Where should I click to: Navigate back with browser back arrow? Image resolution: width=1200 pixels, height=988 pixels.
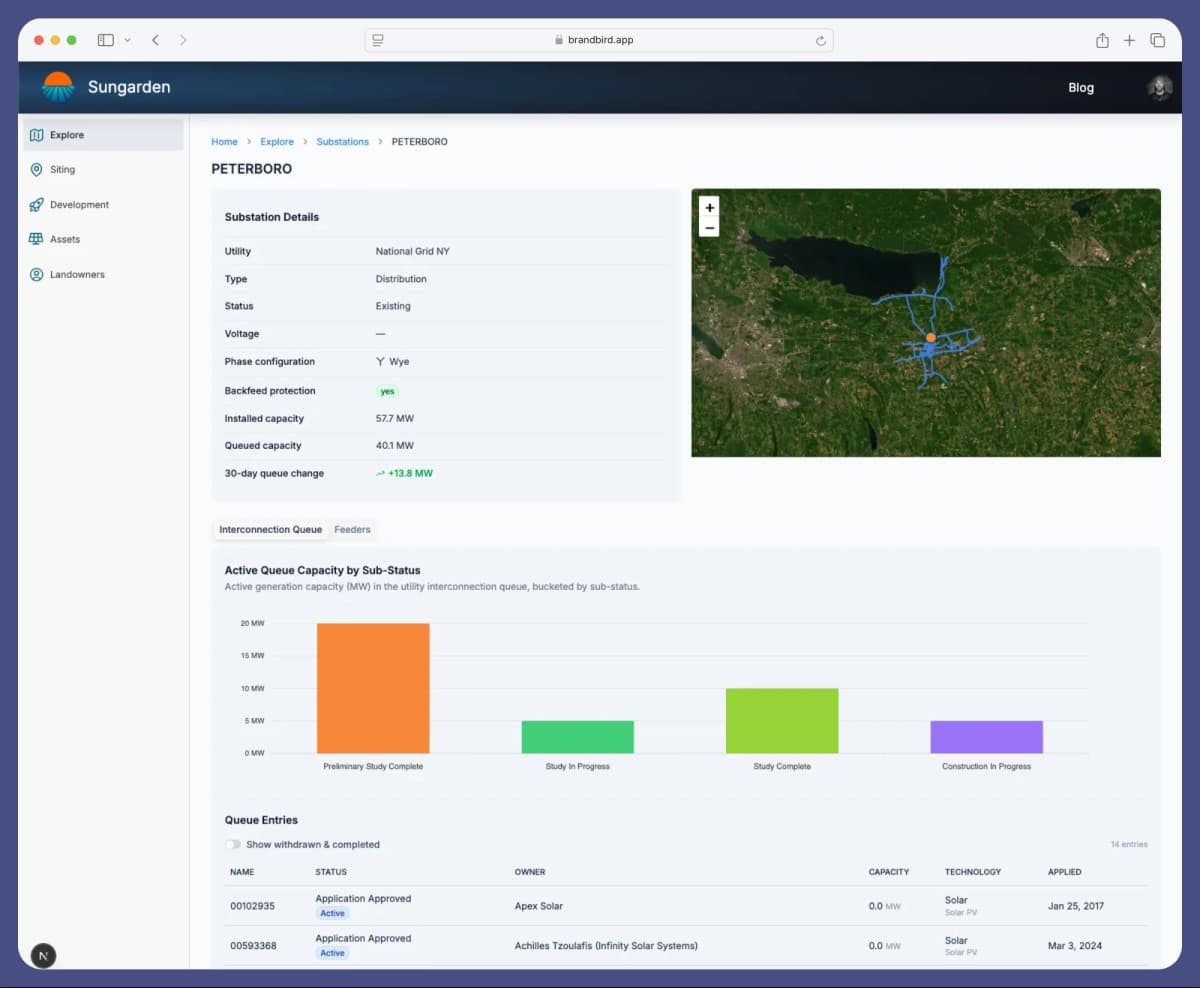tap(155, 40)
